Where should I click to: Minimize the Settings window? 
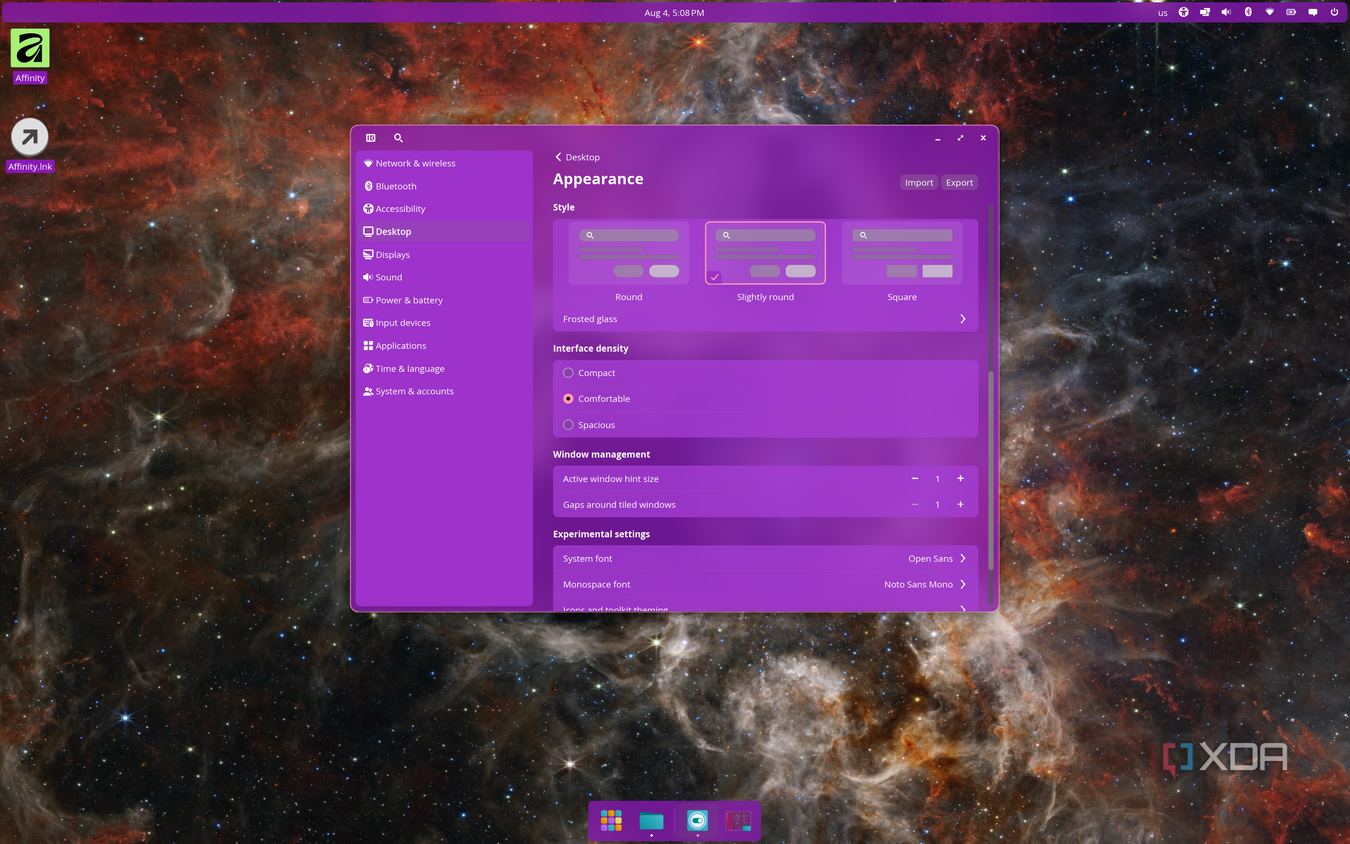point(938,138)
